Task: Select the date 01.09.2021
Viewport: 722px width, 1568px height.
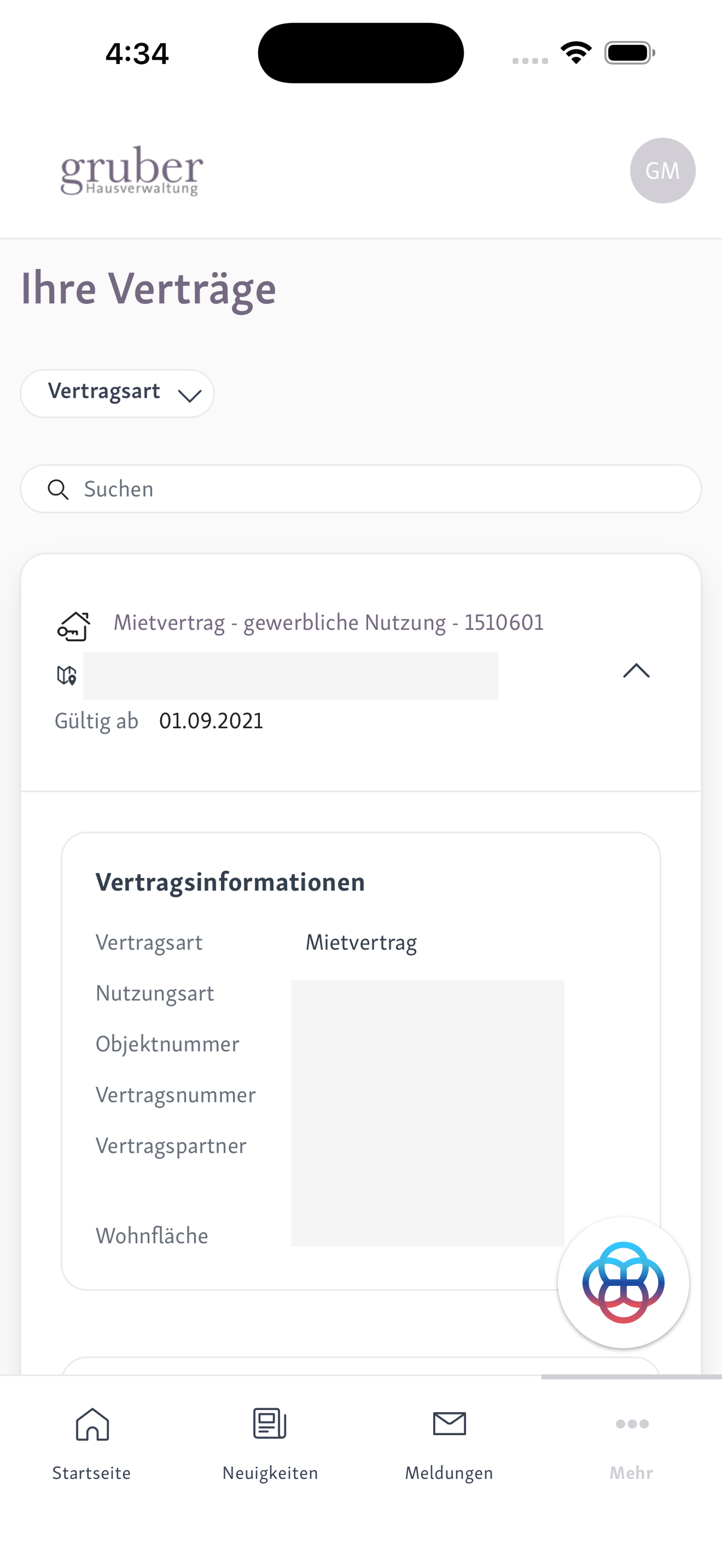Action: pyautogui.click(x=211, y=721)
